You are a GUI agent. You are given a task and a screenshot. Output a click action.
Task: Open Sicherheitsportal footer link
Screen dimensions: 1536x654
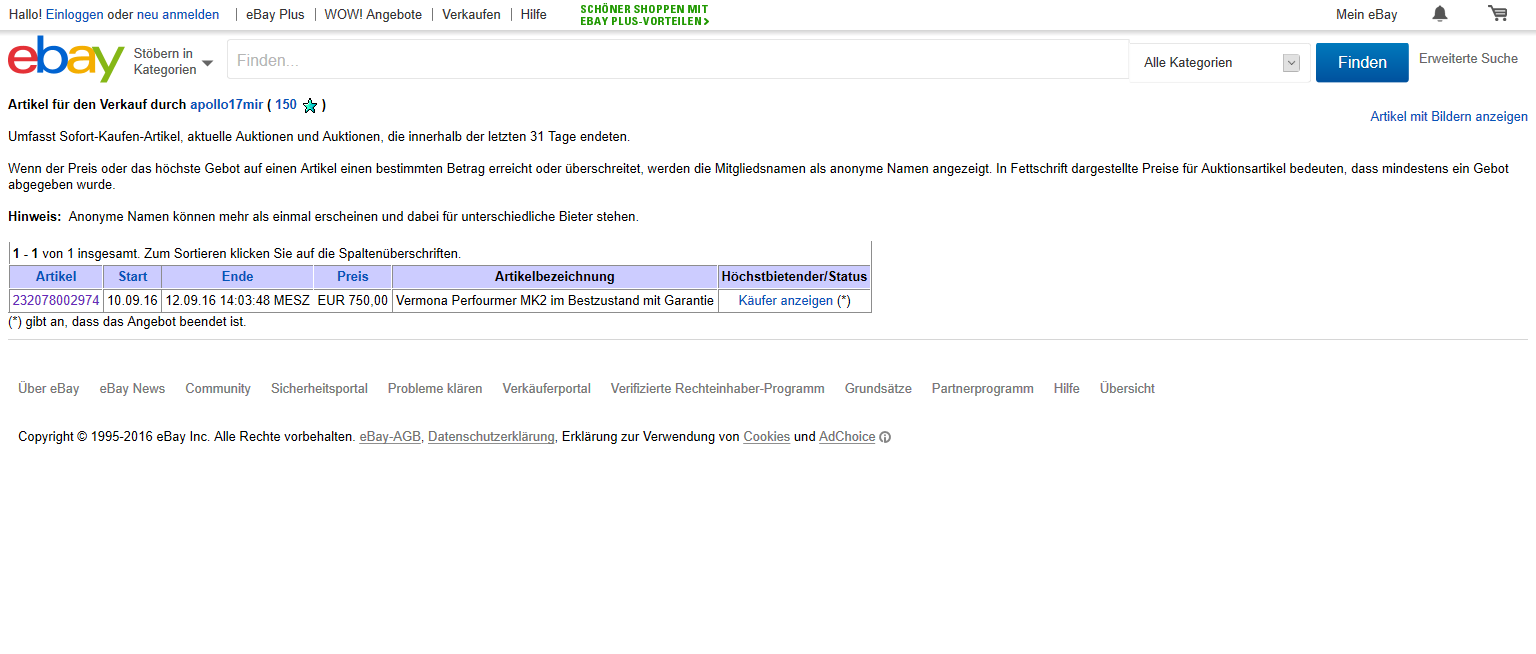click(319, 389)
